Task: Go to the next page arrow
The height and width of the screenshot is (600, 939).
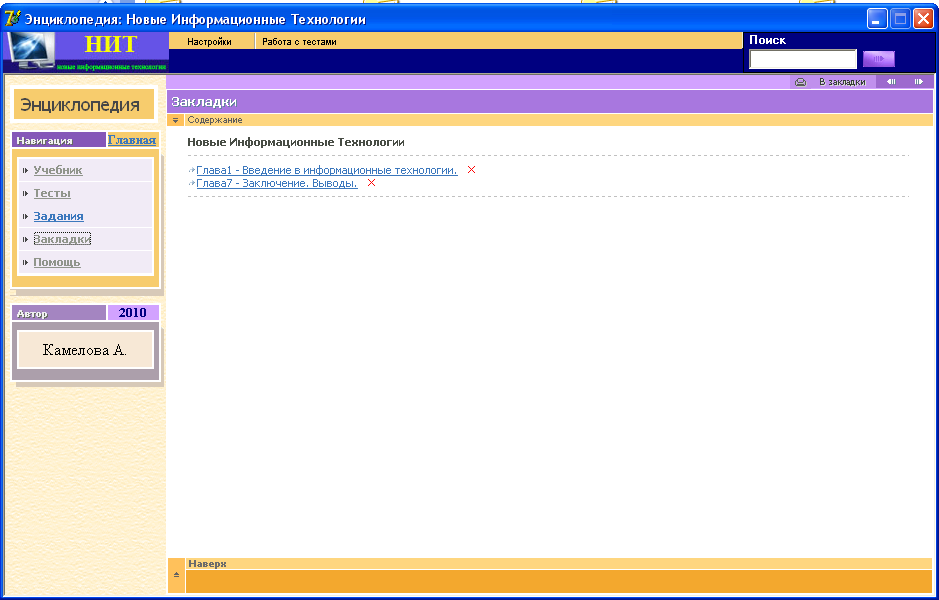Action: point(918,82)
